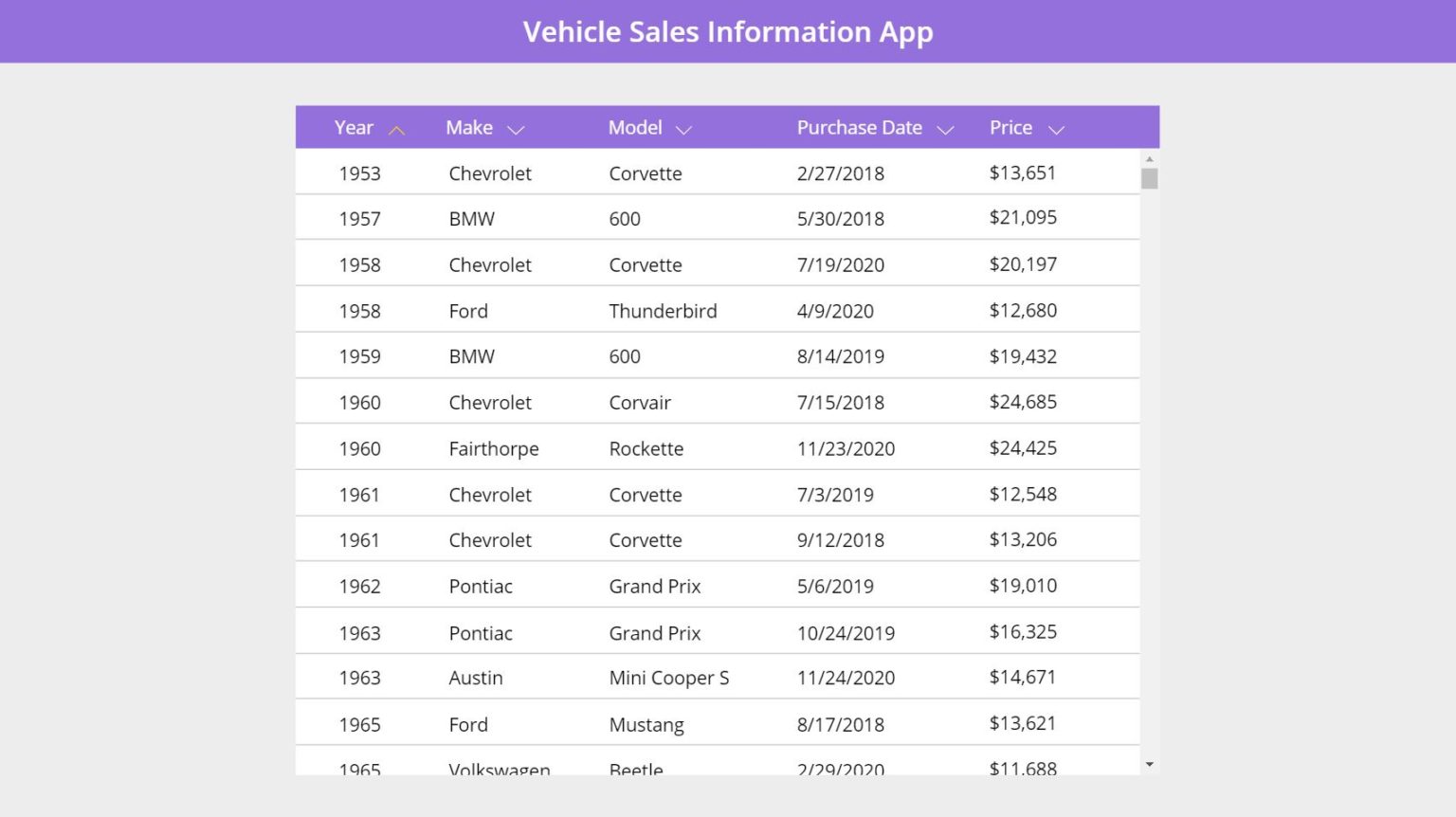
Task: Click the Price column sort chevron
Action: click(x=1057, y=130)
